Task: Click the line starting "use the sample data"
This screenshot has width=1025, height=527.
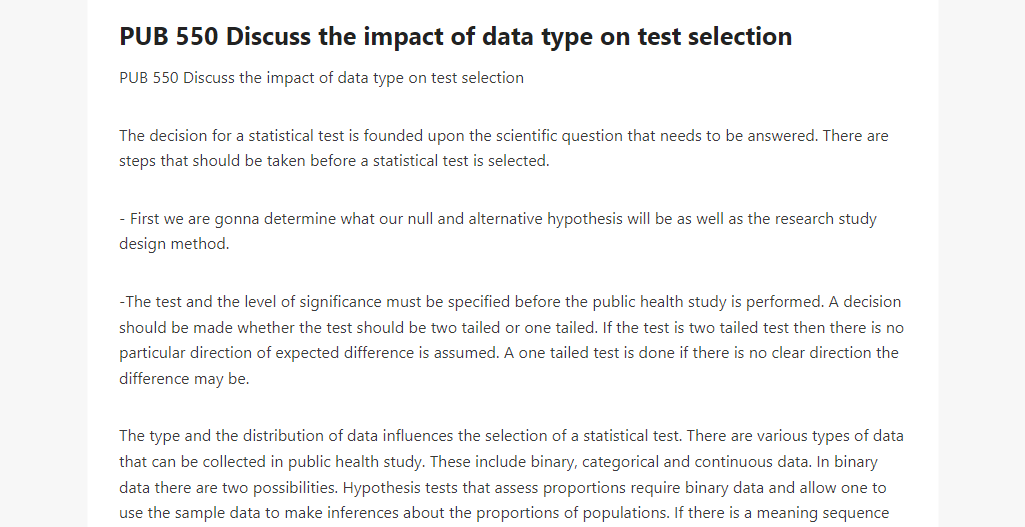Action: (x=503, y=513)
